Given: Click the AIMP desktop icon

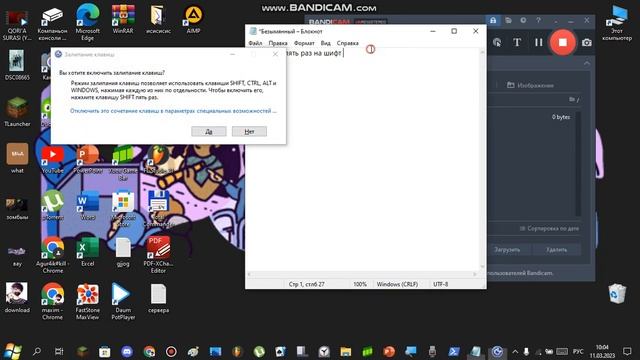Looking at the screenshot, I should [x=193, y=19].
